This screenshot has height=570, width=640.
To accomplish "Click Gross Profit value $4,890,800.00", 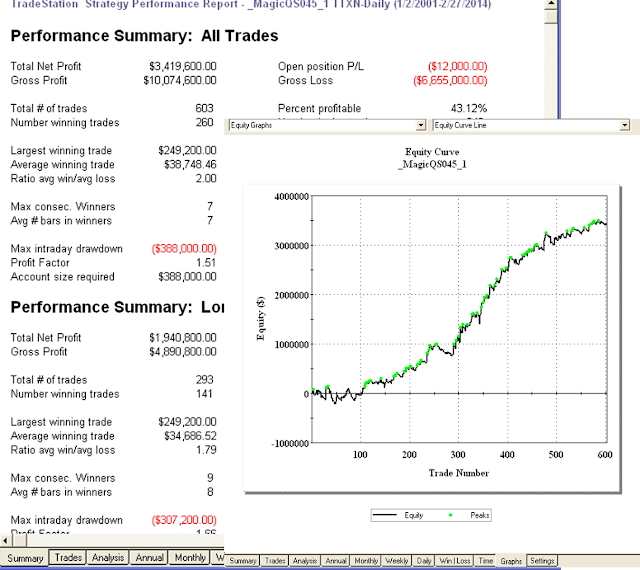I will [x=182, y=352].
